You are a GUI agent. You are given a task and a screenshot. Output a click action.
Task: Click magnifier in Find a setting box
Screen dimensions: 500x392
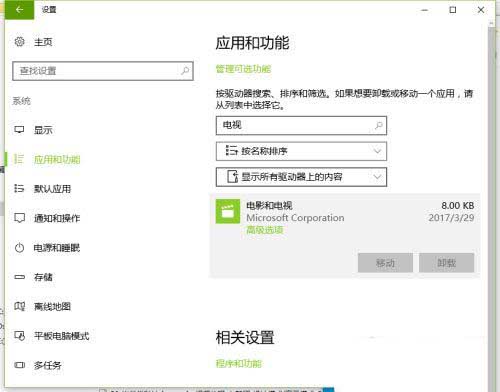pos(185,71)
